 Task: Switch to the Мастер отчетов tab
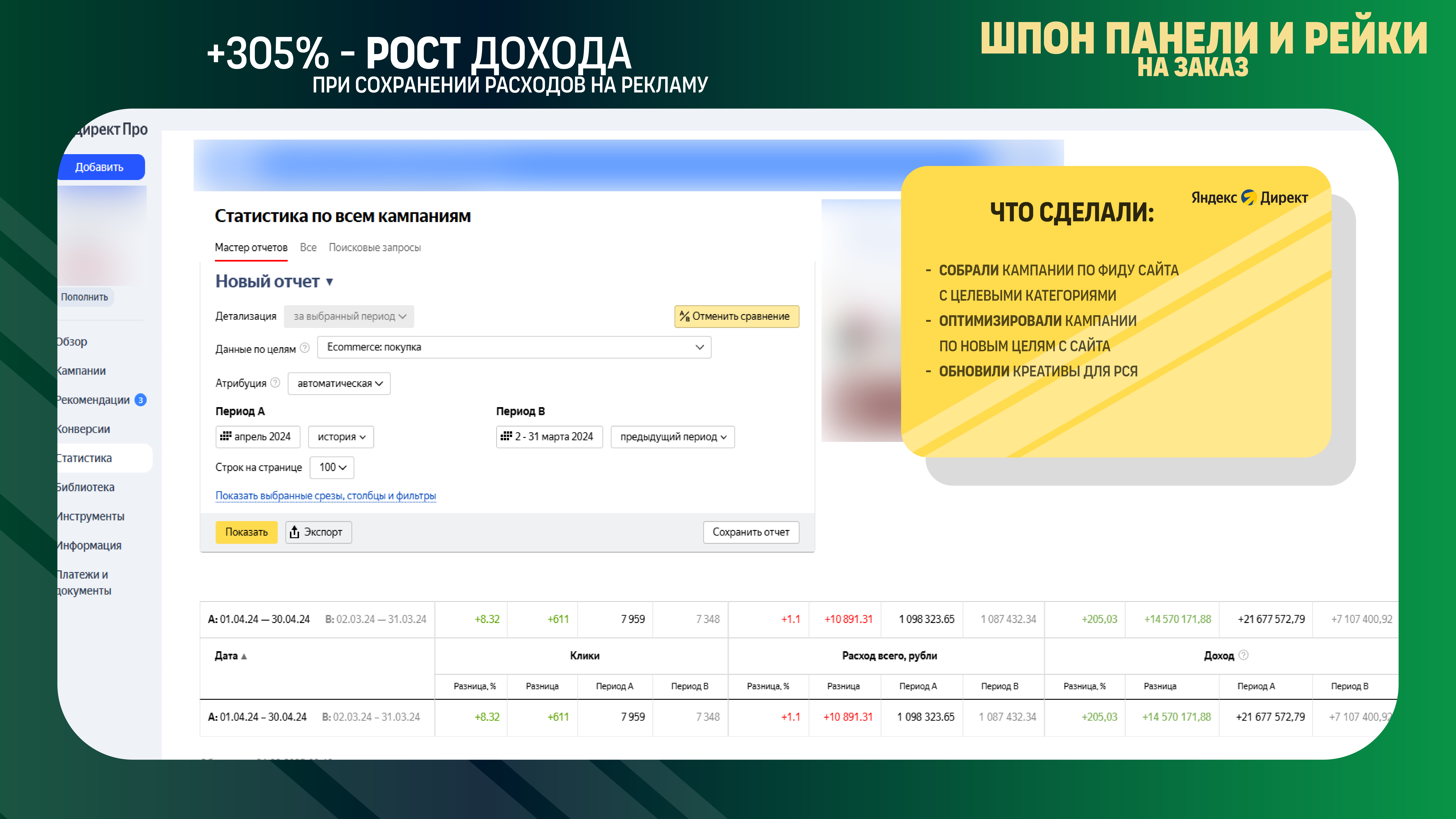click(251, 248)
